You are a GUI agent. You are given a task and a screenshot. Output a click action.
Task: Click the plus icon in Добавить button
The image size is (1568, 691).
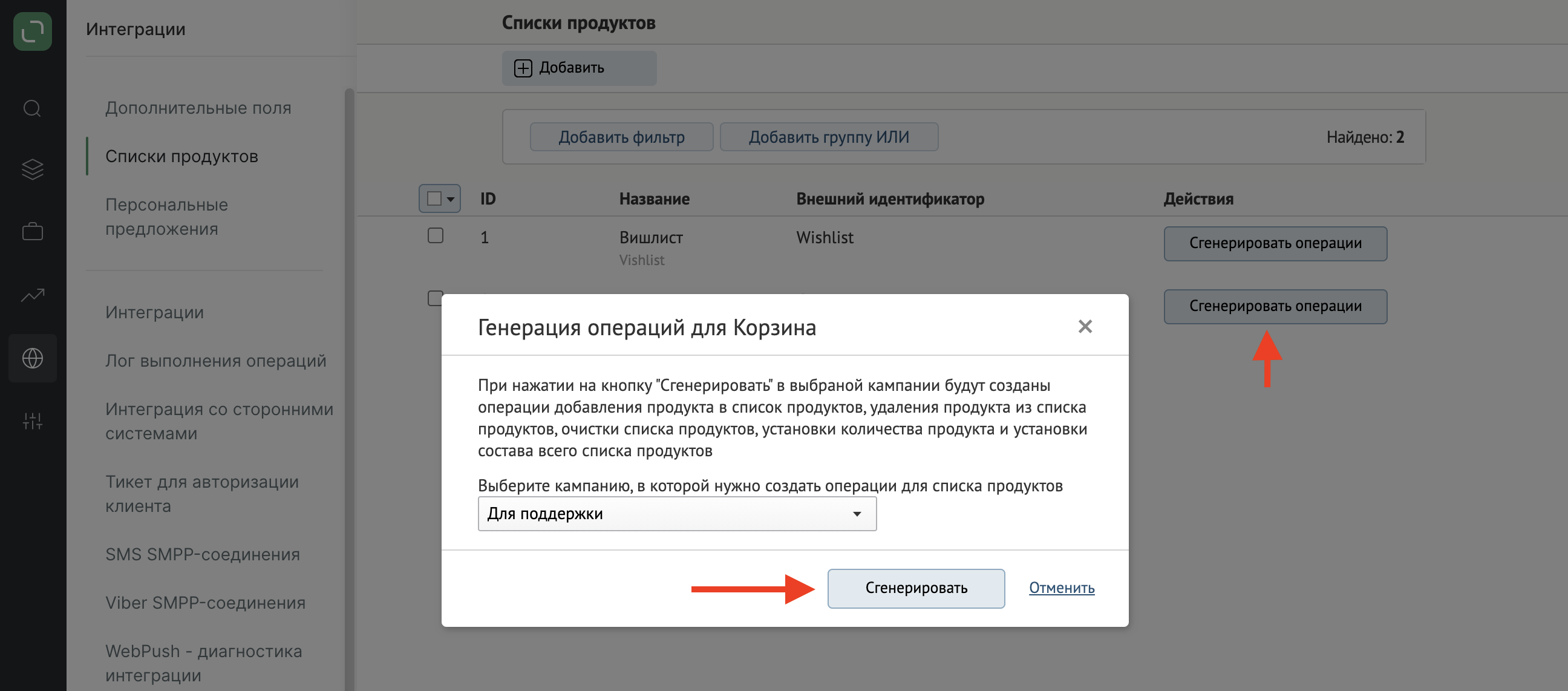[523, 68]
